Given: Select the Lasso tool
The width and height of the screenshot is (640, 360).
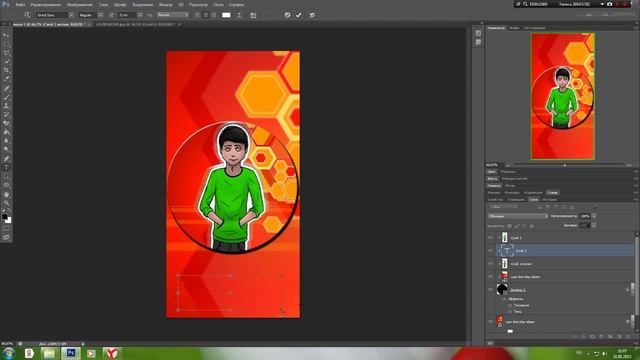Looking at the screenshot, I should 6,53.
